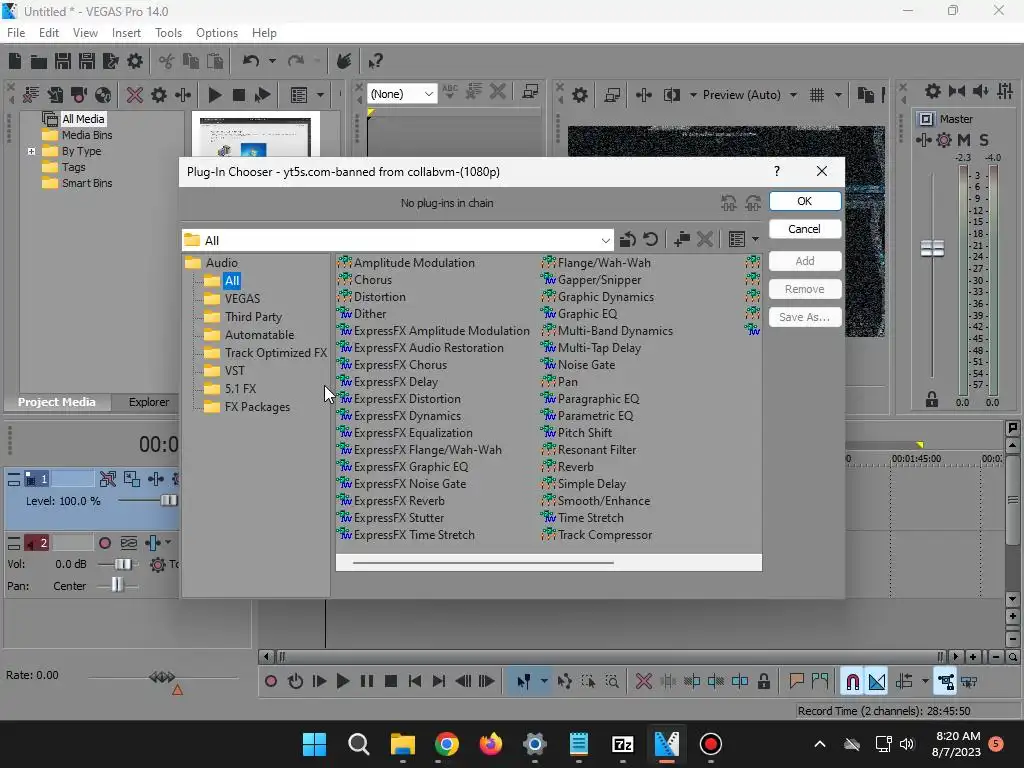Toggle Loop Playback in transport bar

coord(295,681)
